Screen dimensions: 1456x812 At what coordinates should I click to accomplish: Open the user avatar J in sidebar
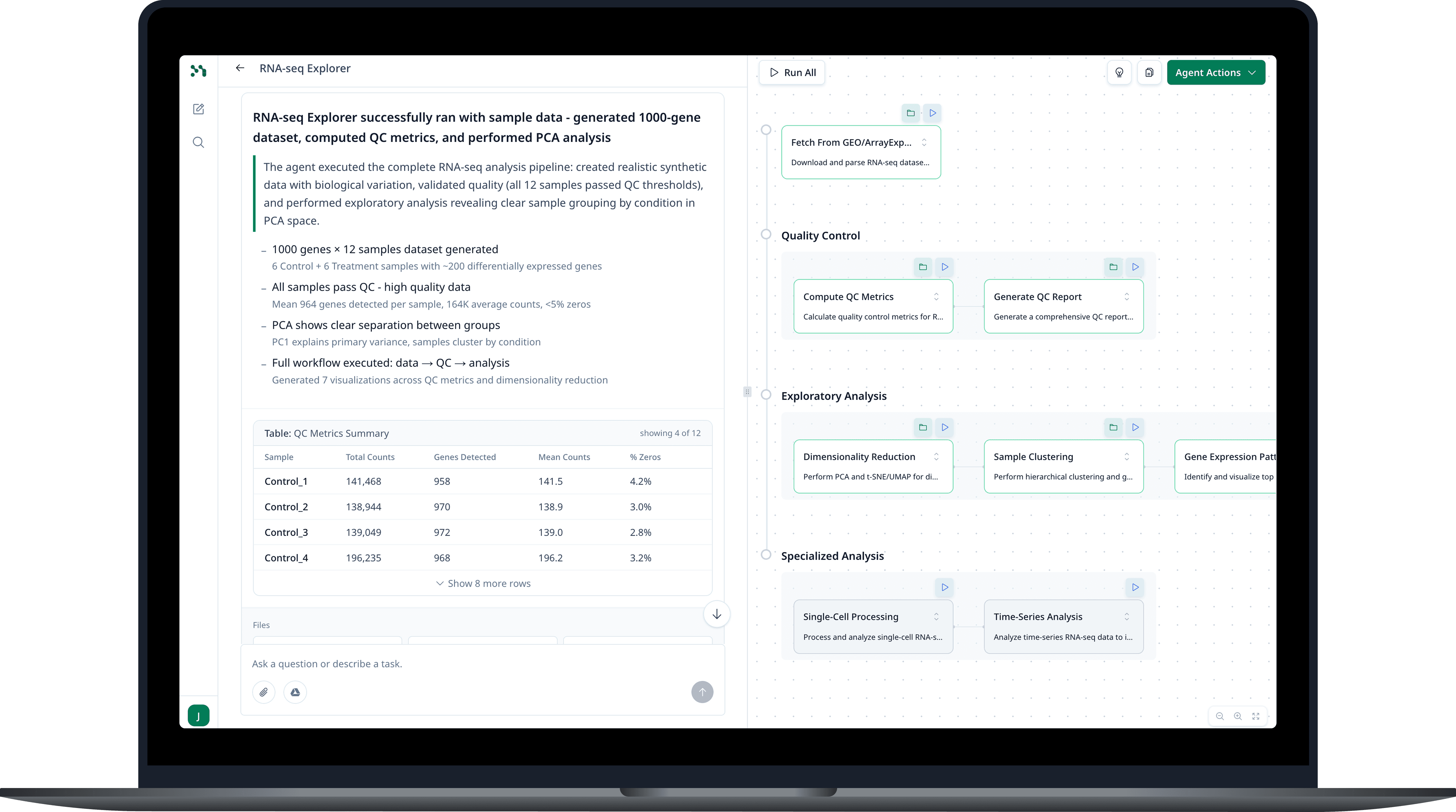[198, 716]
